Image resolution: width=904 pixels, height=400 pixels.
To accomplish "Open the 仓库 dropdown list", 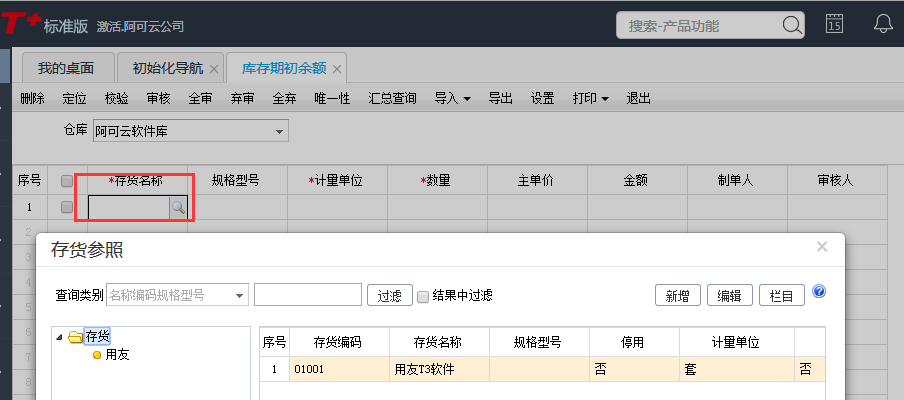I will pos(278,131).
